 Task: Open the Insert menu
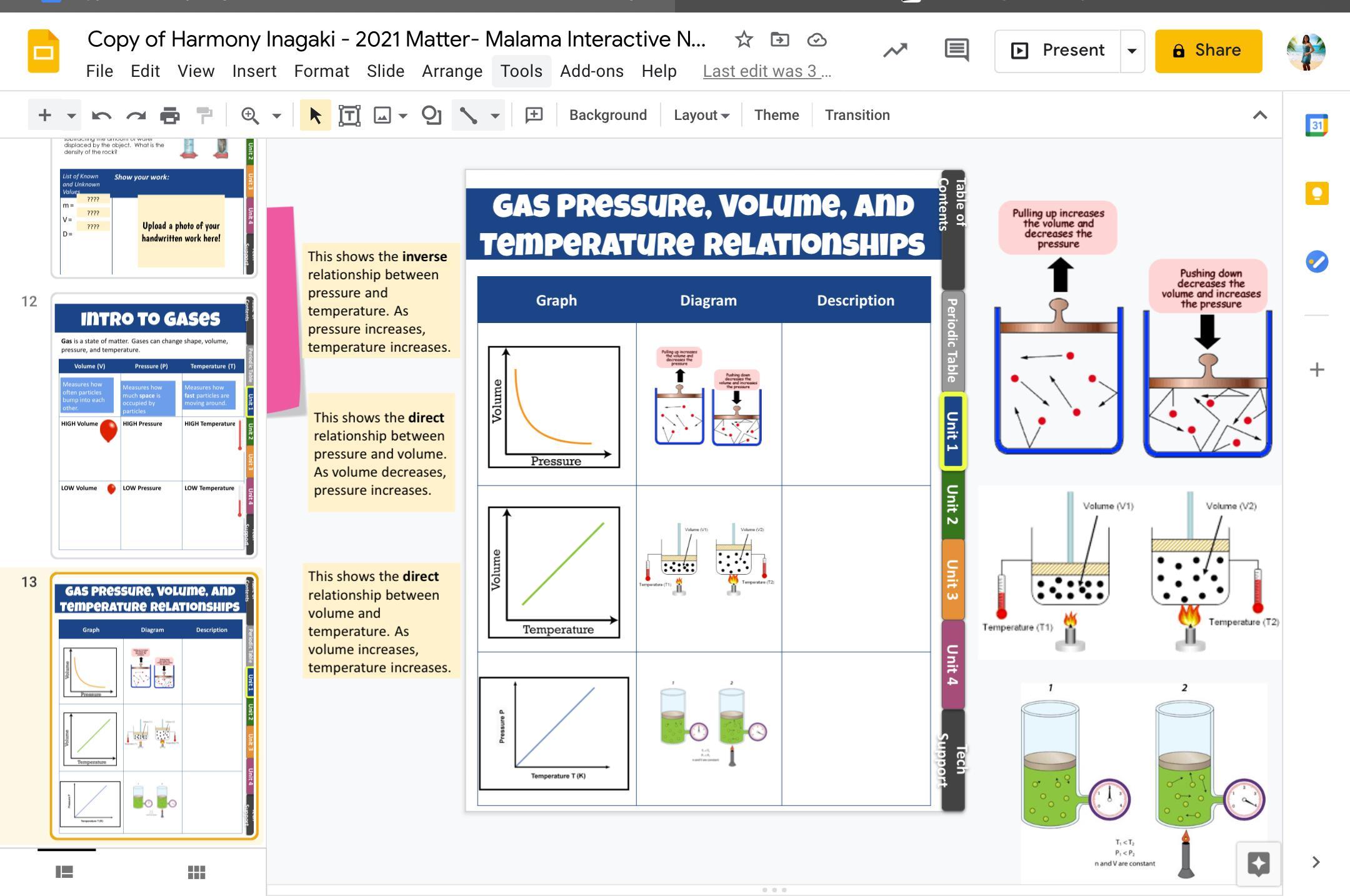[x=254, y=71]
